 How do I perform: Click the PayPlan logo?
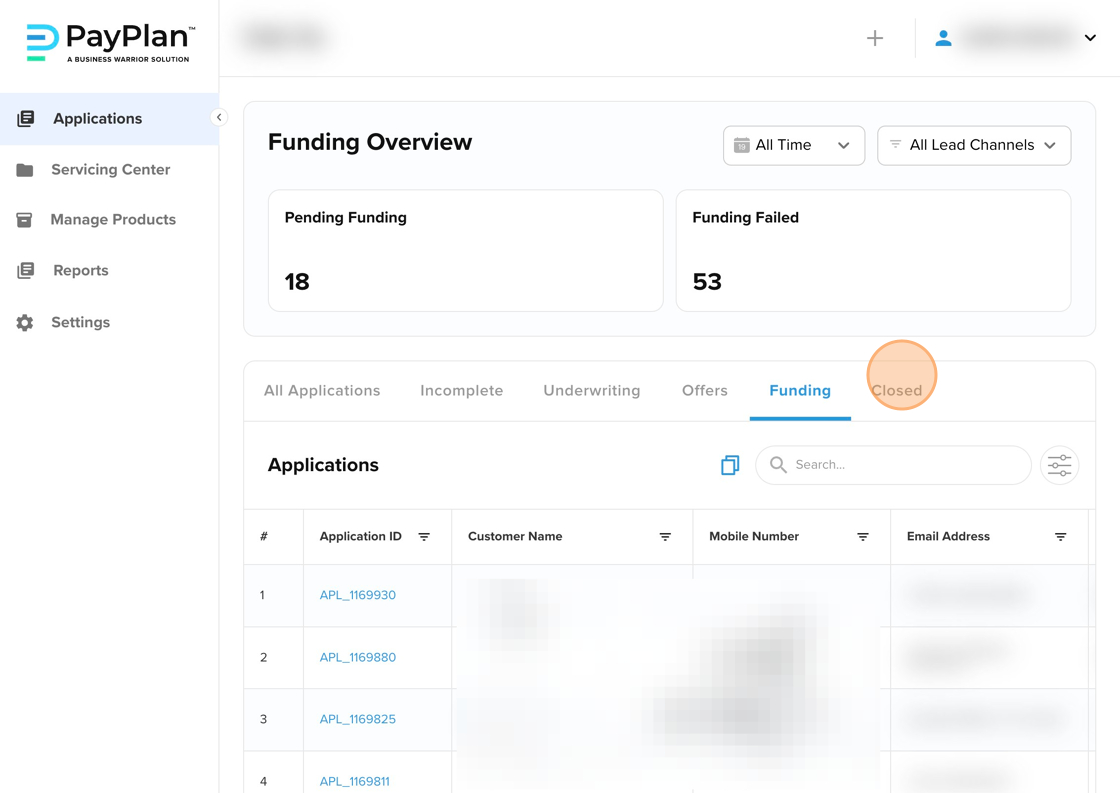pos(110,43)
